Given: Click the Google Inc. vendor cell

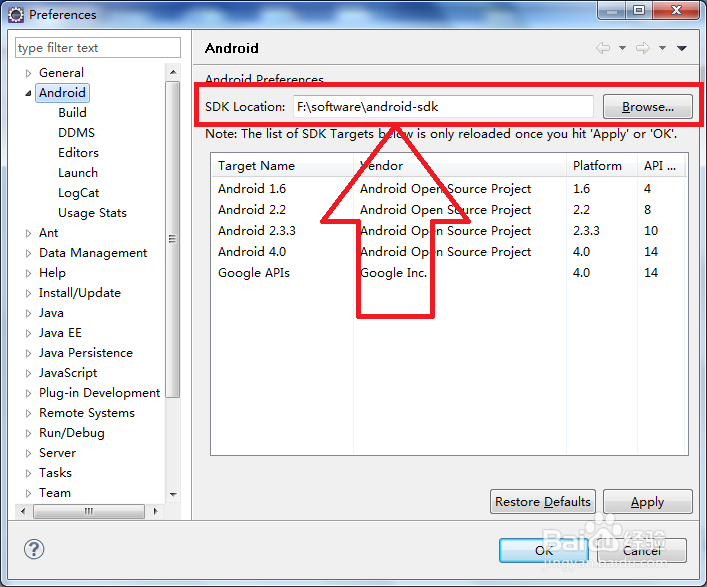Looking at the screenshot, I should pyautogui.click(x=393, y=273).
